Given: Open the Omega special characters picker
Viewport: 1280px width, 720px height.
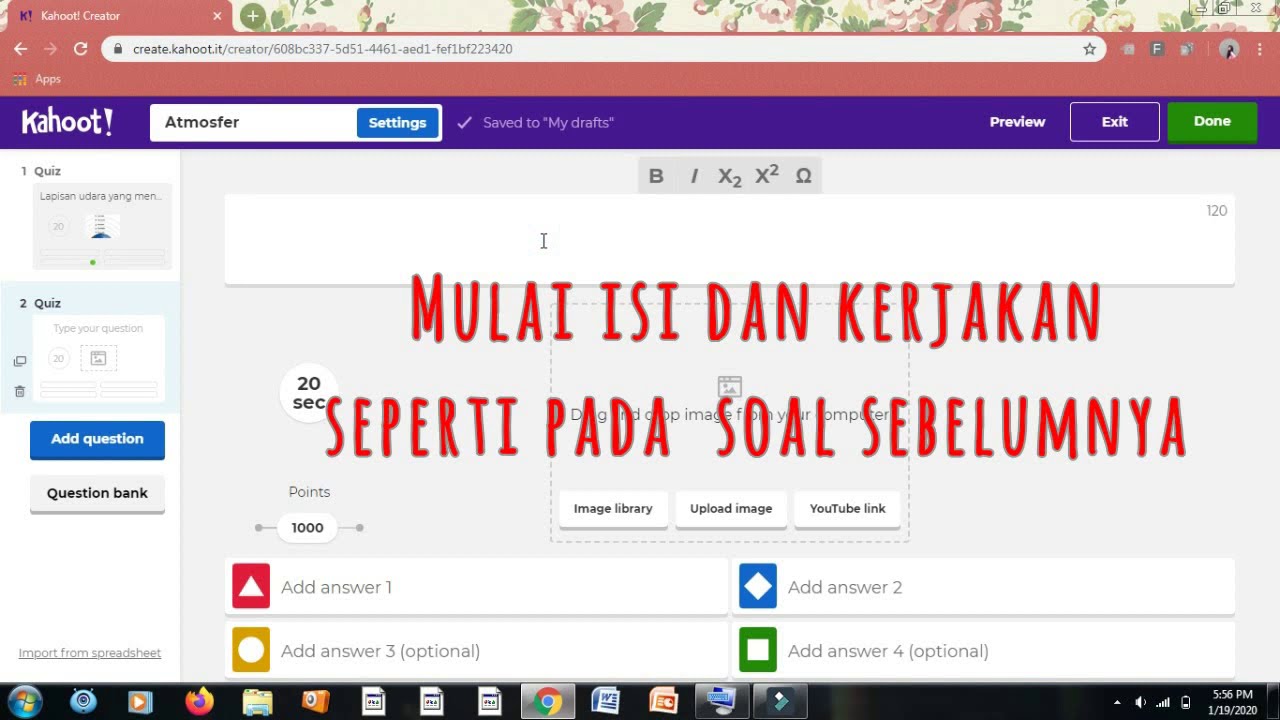Looking at the screenshot, I should click(803, 176).
